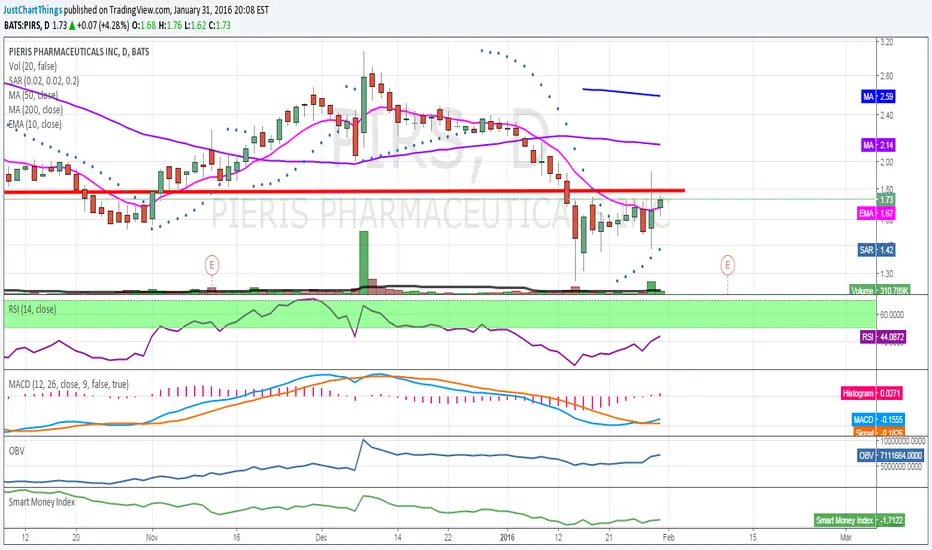
Task: Select the OBV 7111664 value label
Action: click(890, 455)
